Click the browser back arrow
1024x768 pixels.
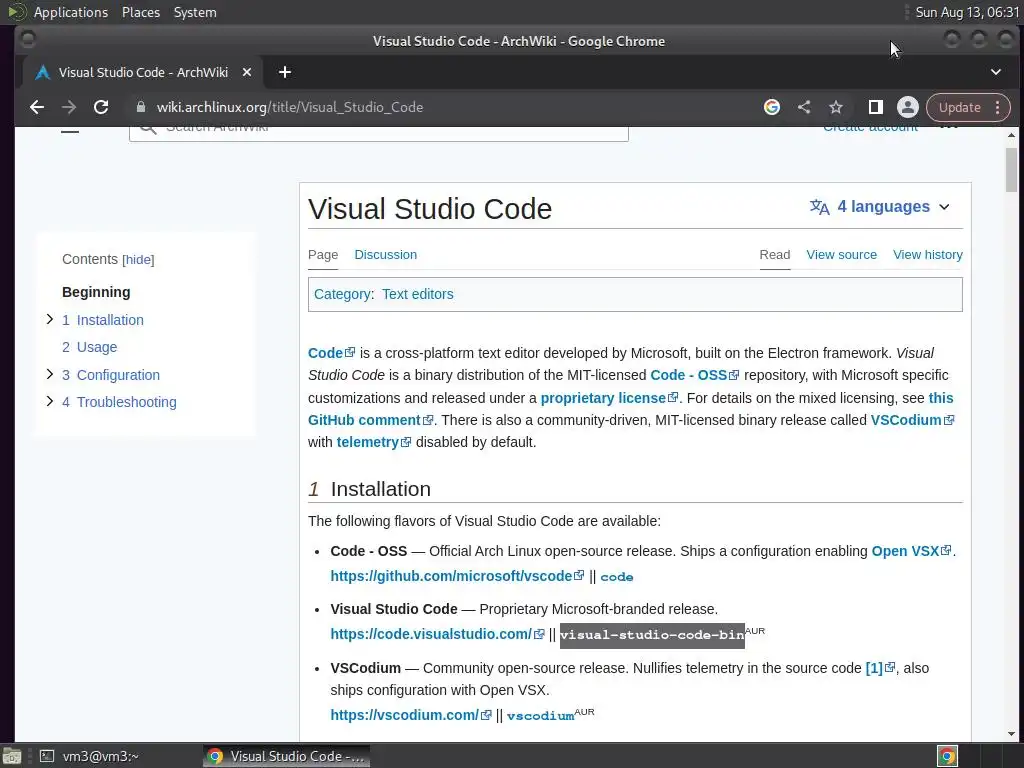pos(37,107)
